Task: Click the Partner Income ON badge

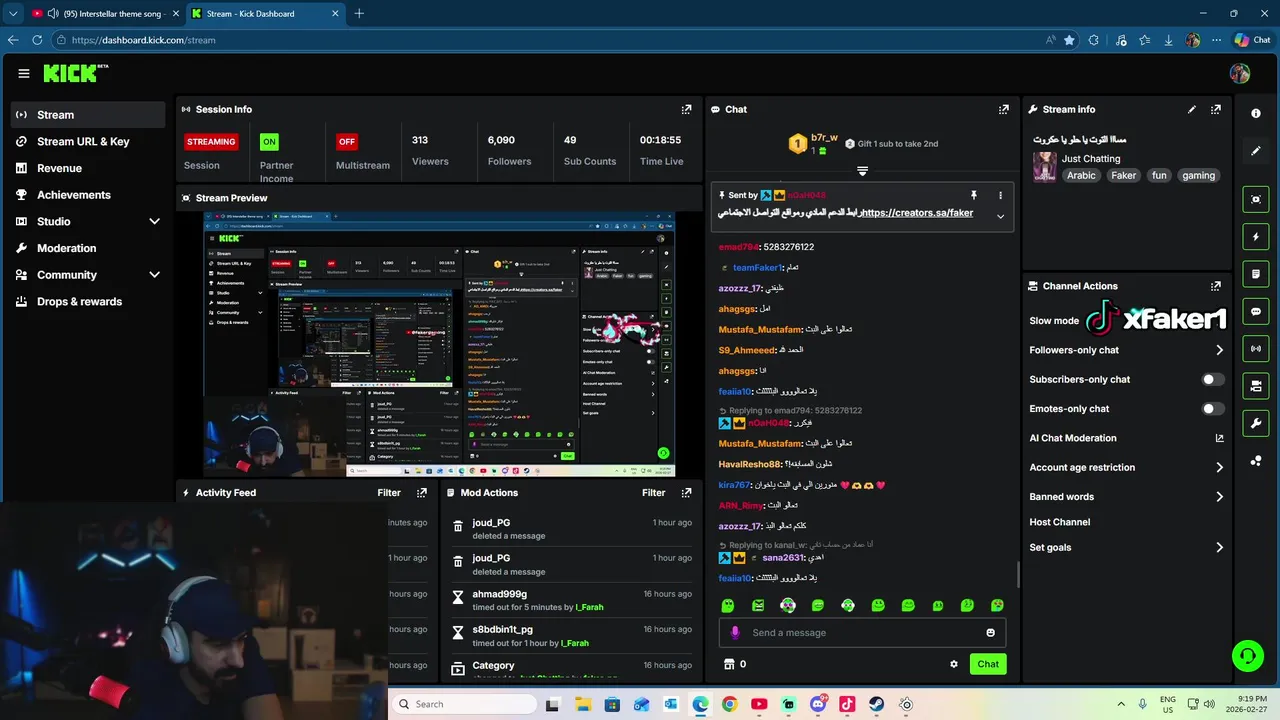Action: (x=269, y=142)
